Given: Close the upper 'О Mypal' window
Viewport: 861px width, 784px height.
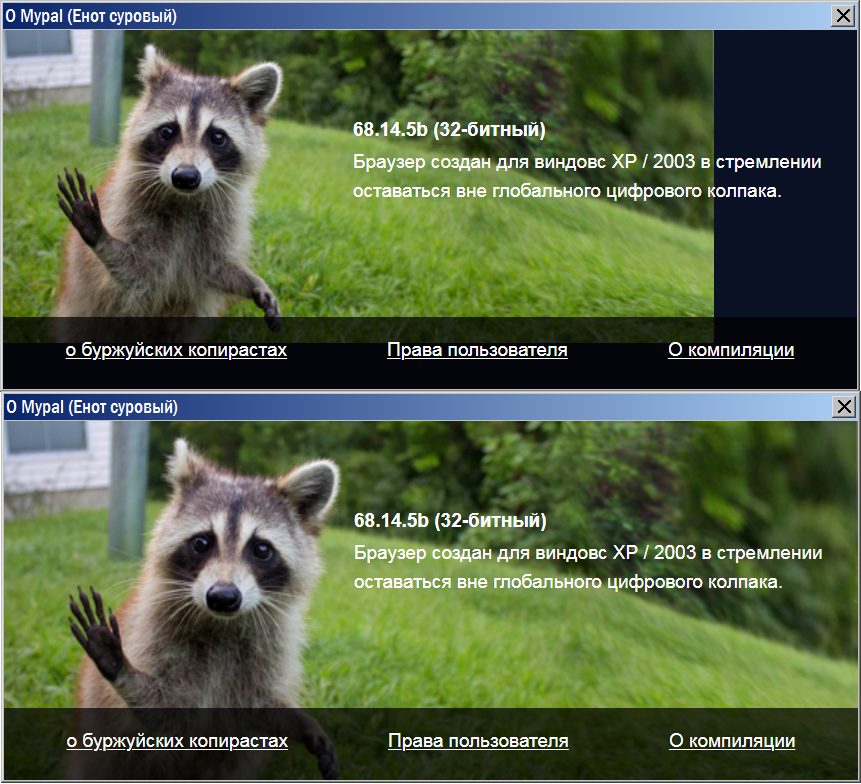Looking at the screenshot, I should 843,16.
